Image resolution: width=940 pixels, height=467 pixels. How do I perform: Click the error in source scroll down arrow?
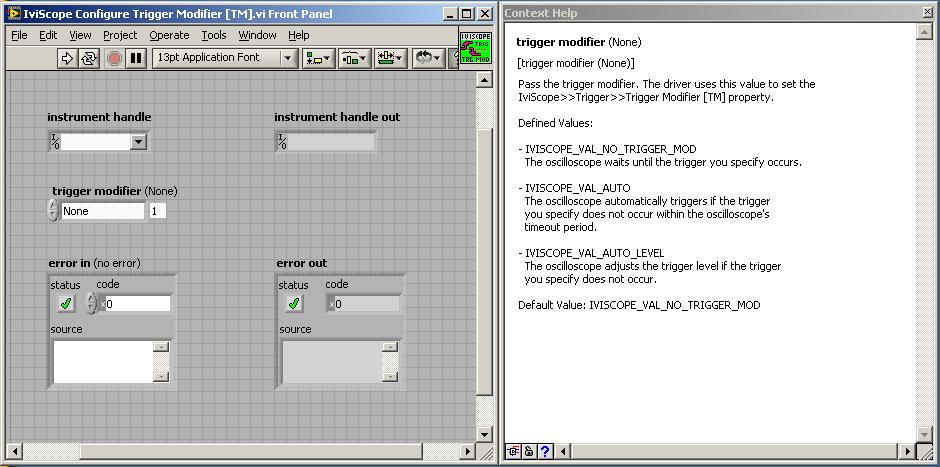tap(161, 377)
